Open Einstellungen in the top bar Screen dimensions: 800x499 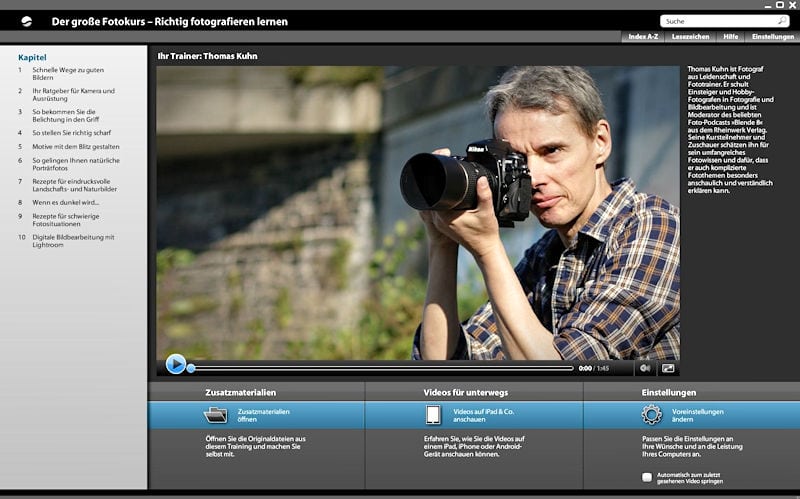pos(773,36)
